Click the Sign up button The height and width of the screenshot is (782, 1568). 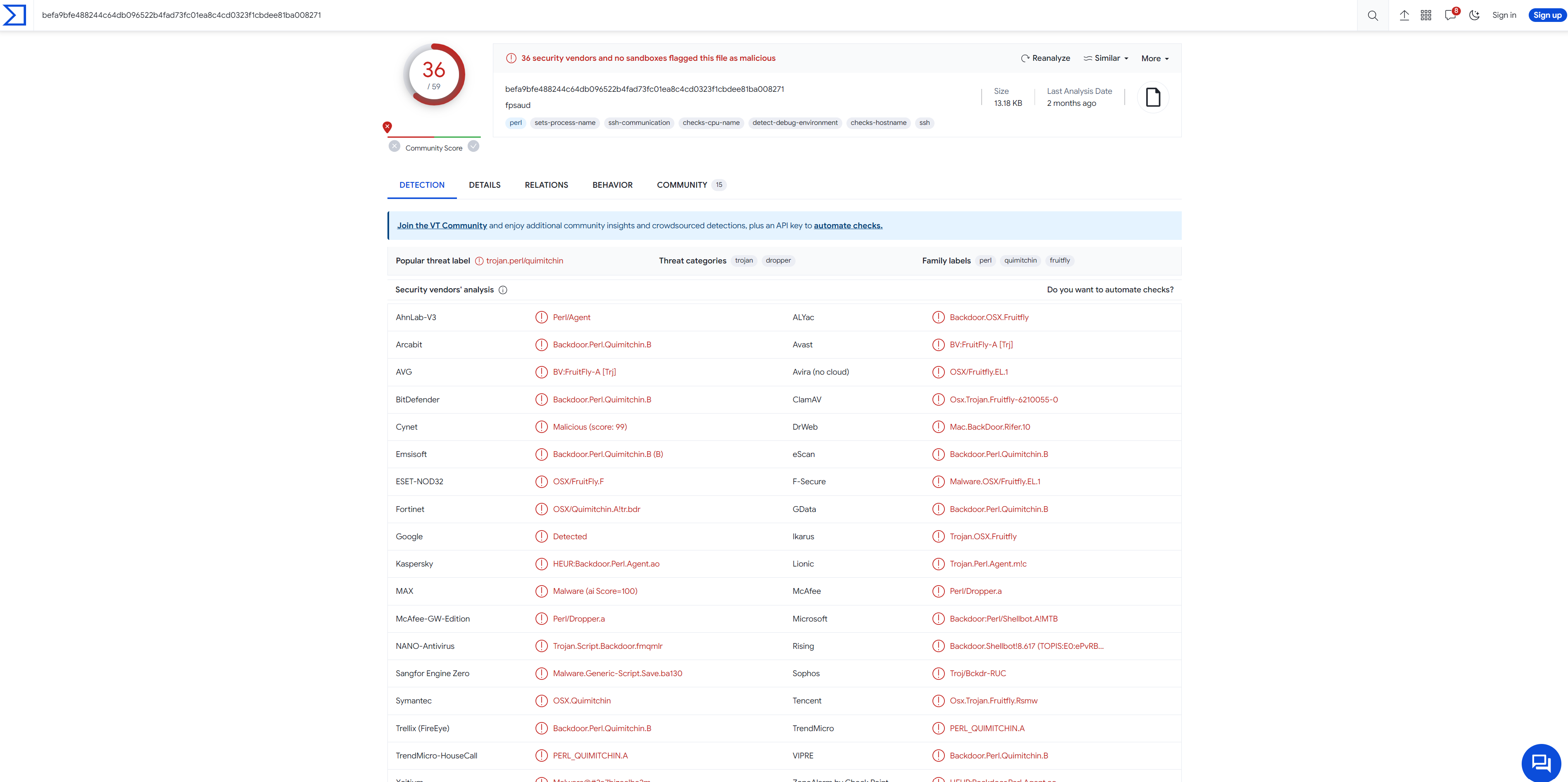pos(1546,15)
